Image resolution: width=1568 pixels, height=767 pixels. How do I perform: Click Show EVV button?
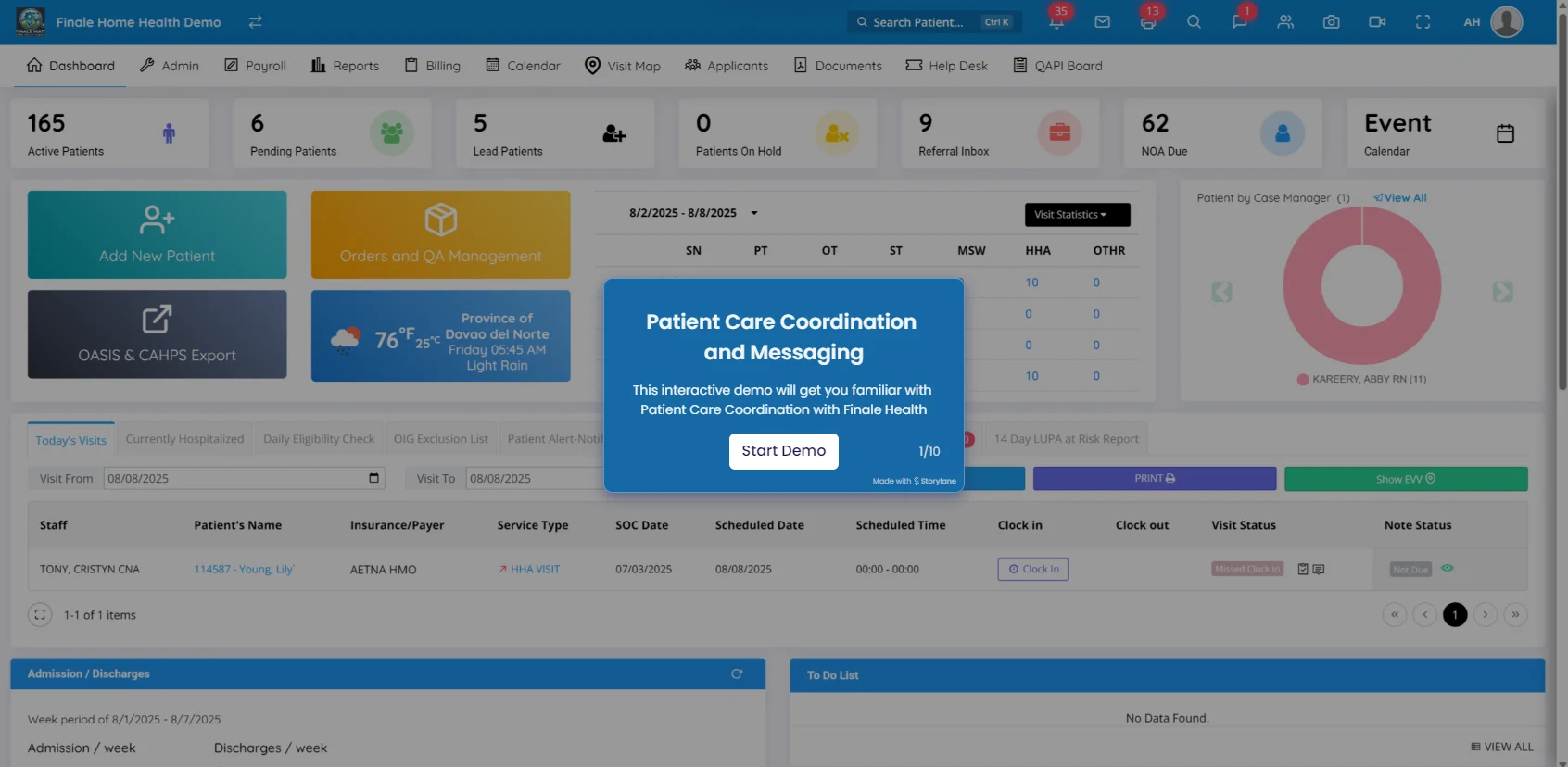tap(1405, 479)
